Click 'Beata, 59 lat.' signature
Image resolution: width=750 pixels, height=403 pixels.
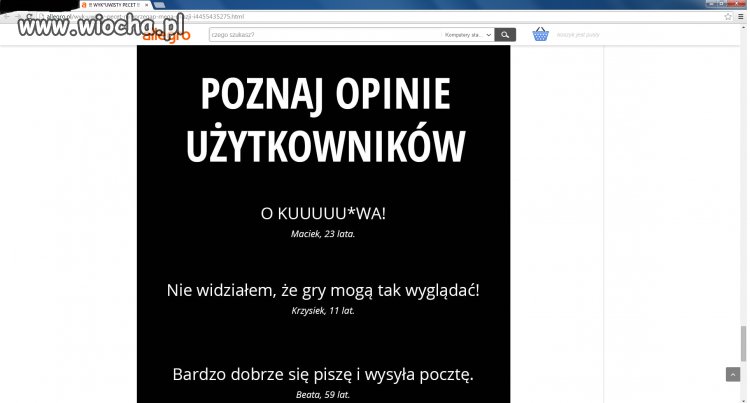(x=323, y=395)
